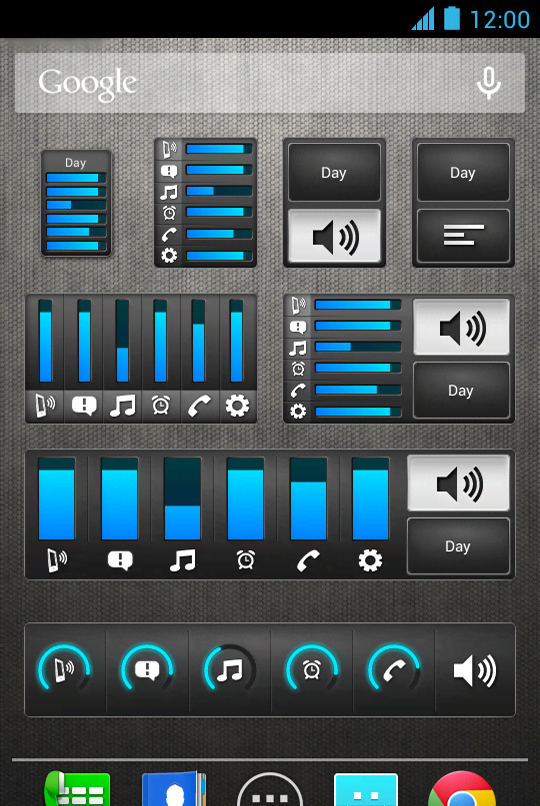Tap the signal strength icon in status bar

(x=423, y=19)
